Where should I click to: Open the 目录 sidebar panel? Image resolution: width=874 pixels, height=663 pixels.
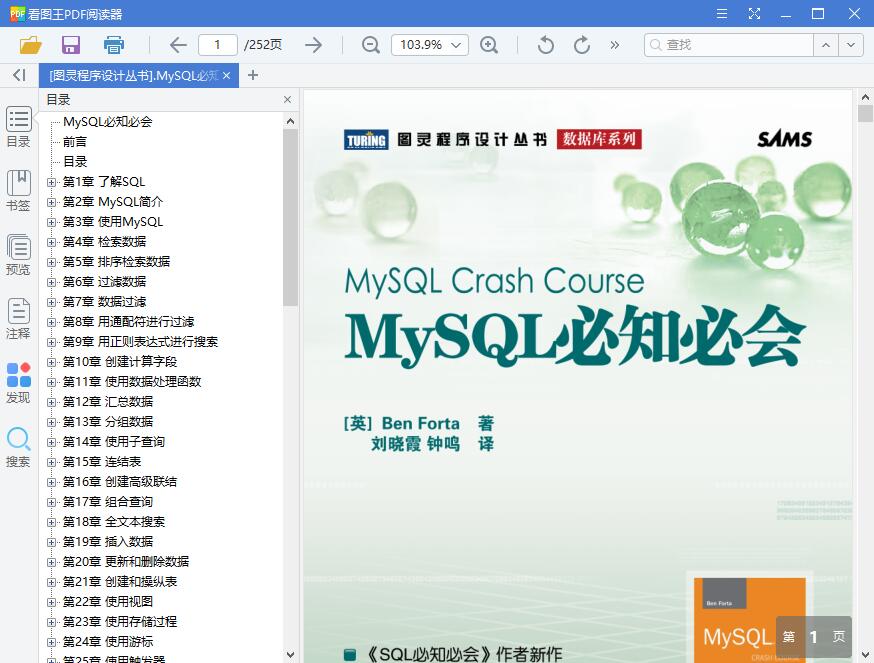tap(18, 127)
